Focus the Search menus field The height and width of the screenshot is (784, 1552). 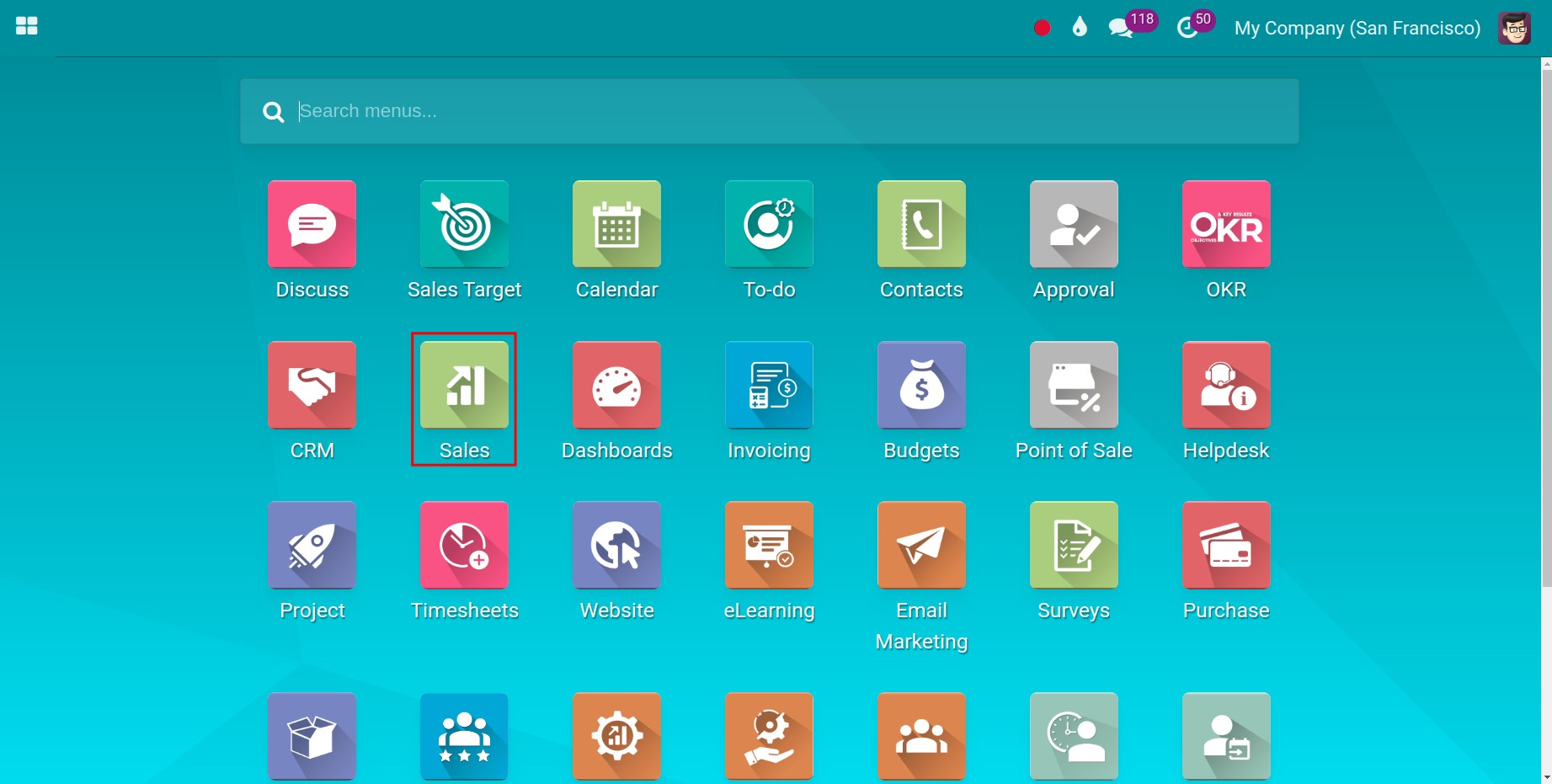click(x=769, y=111)
